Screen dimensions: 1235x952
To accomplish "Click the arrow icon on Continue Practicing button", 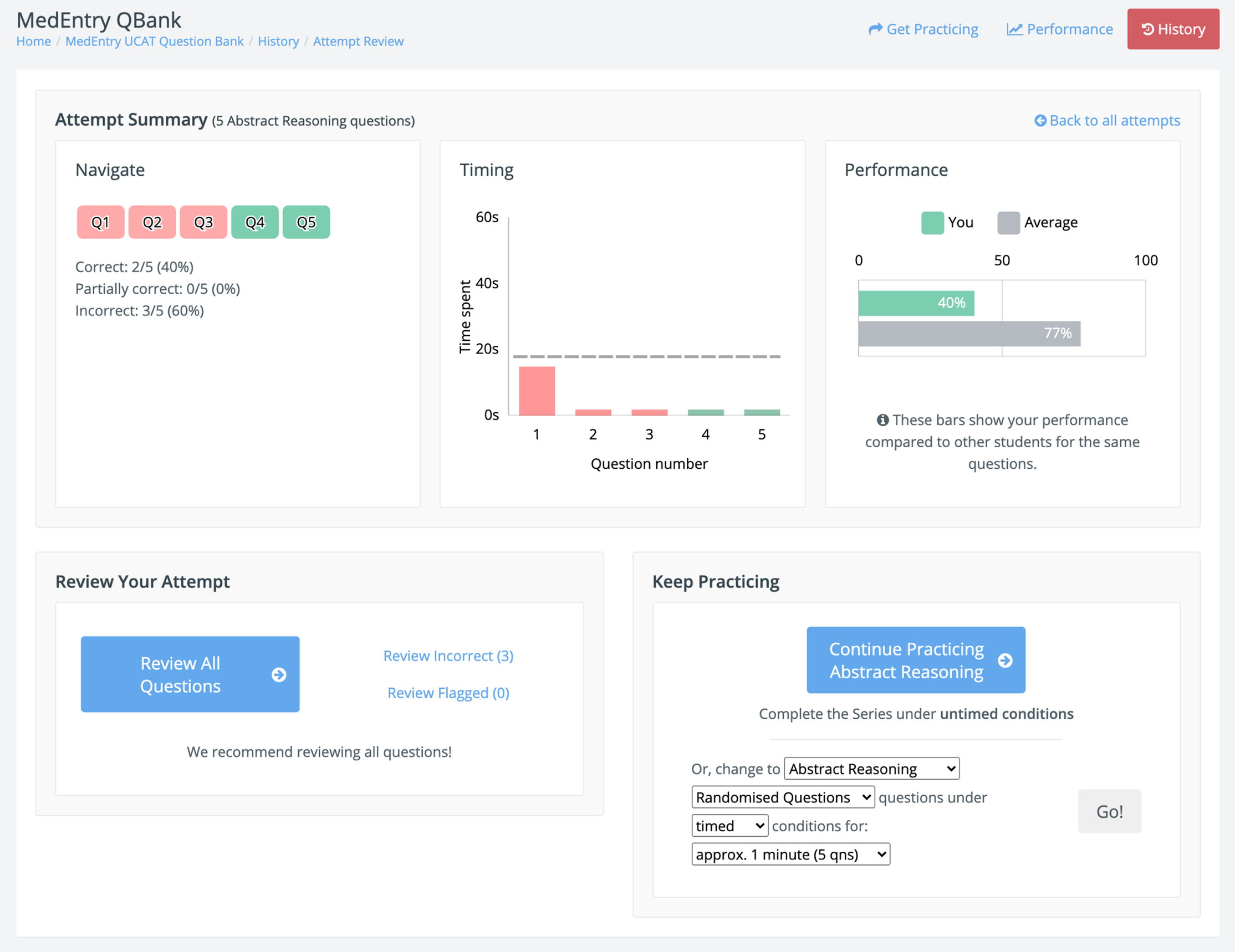I will pyautogui.click(x=1005, y=661).
